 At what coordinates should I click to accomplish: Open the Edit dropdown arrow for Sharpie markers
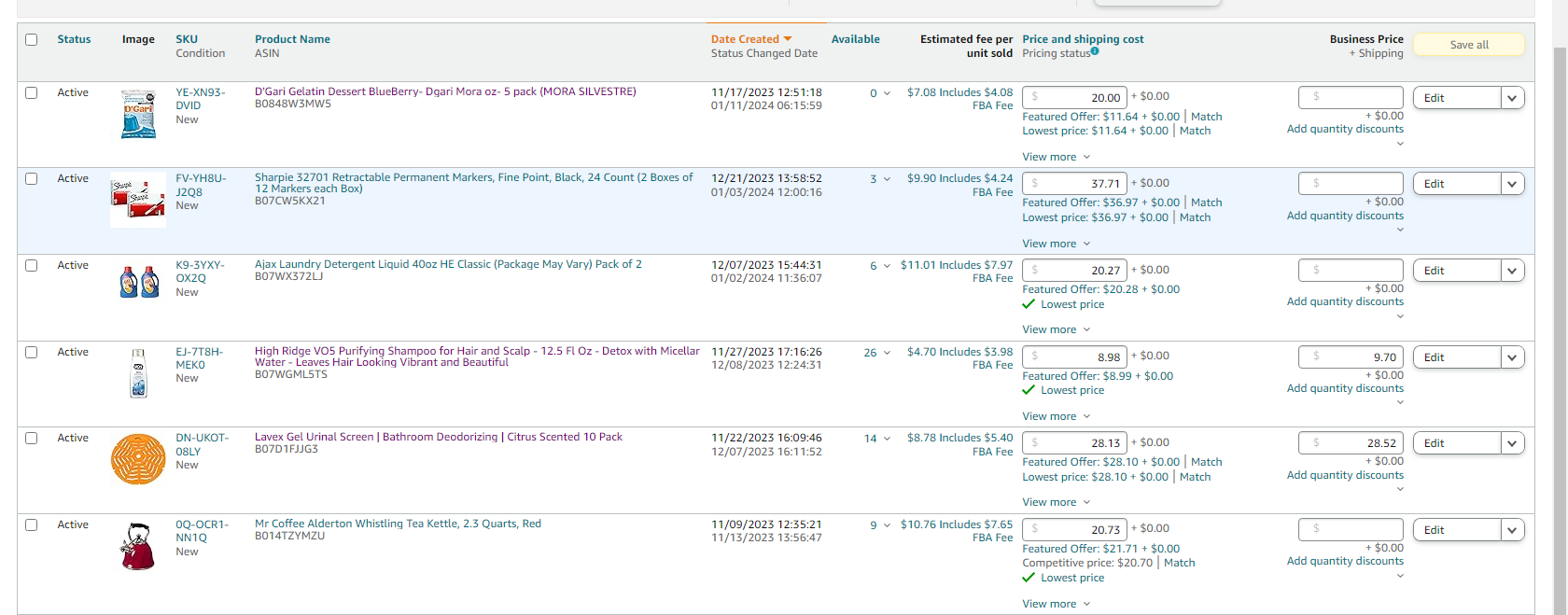click(1512, 184)
